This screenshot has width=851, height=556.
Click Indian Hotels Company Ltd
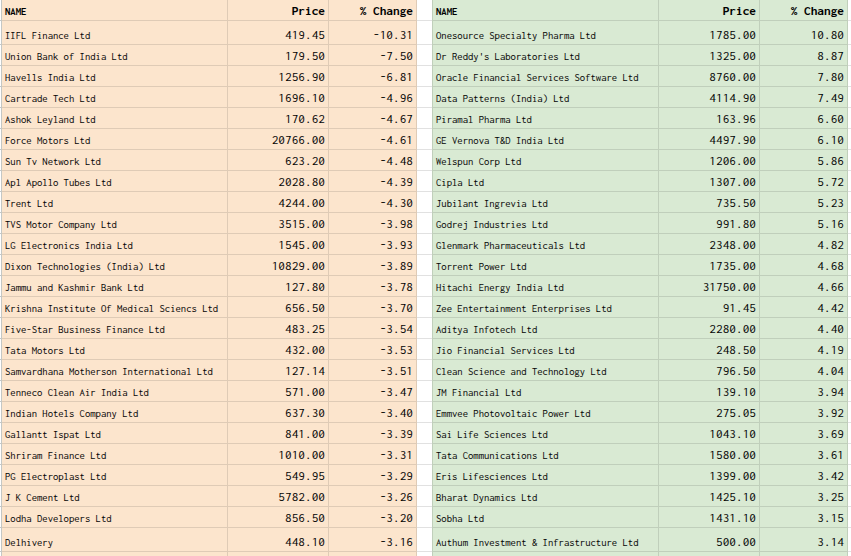pos(72,414)
